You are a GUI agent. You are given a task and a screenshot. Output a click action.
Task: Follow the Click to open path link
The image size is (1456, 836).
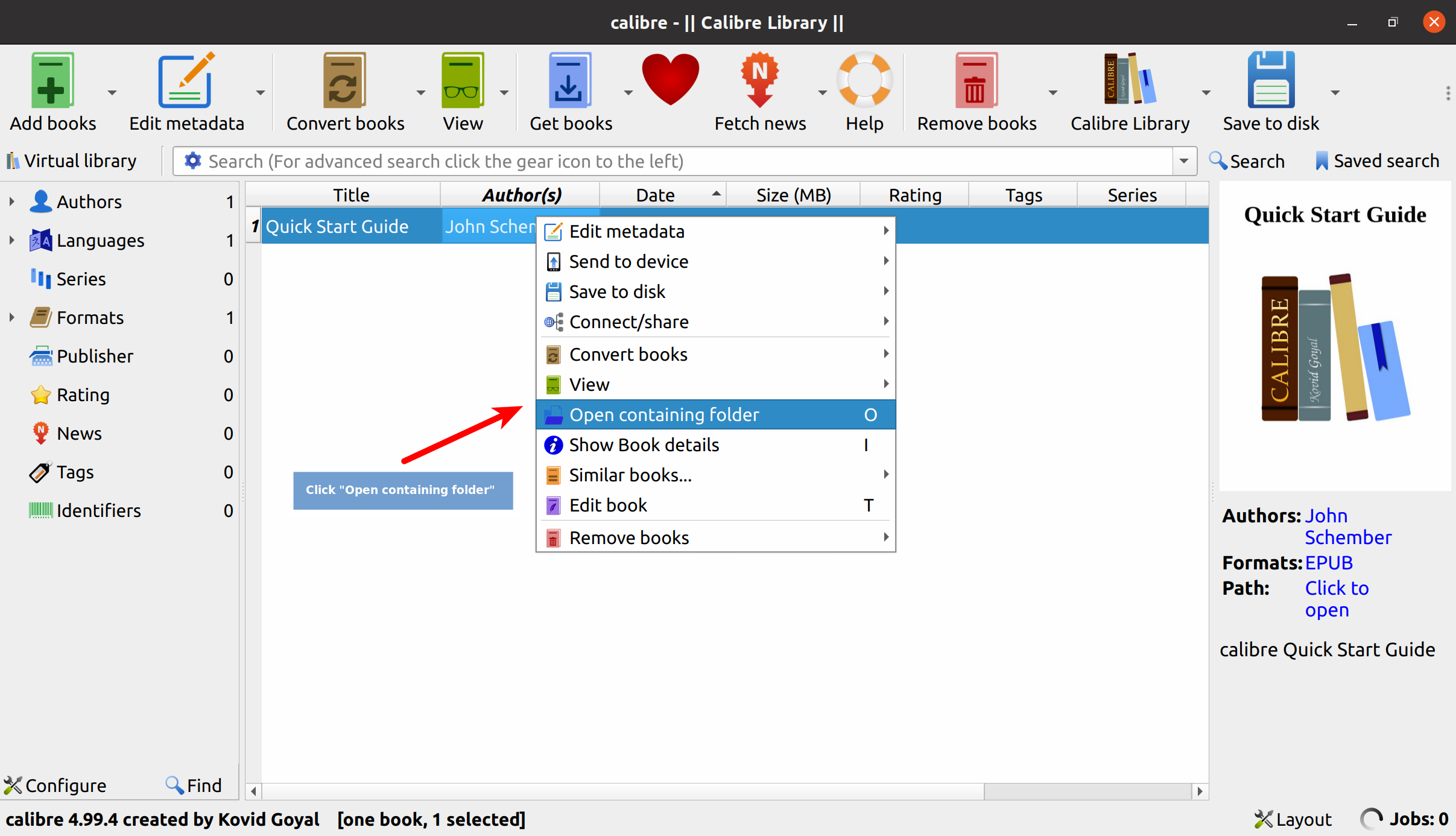(1337, 599)
